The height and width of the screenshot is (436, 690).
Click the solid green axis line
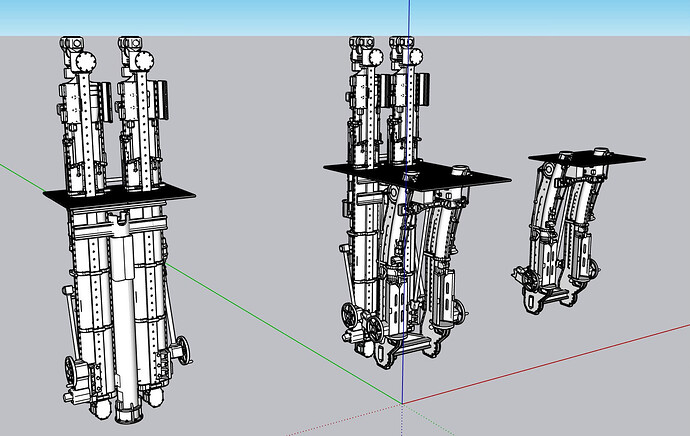(x=282, y=333)
